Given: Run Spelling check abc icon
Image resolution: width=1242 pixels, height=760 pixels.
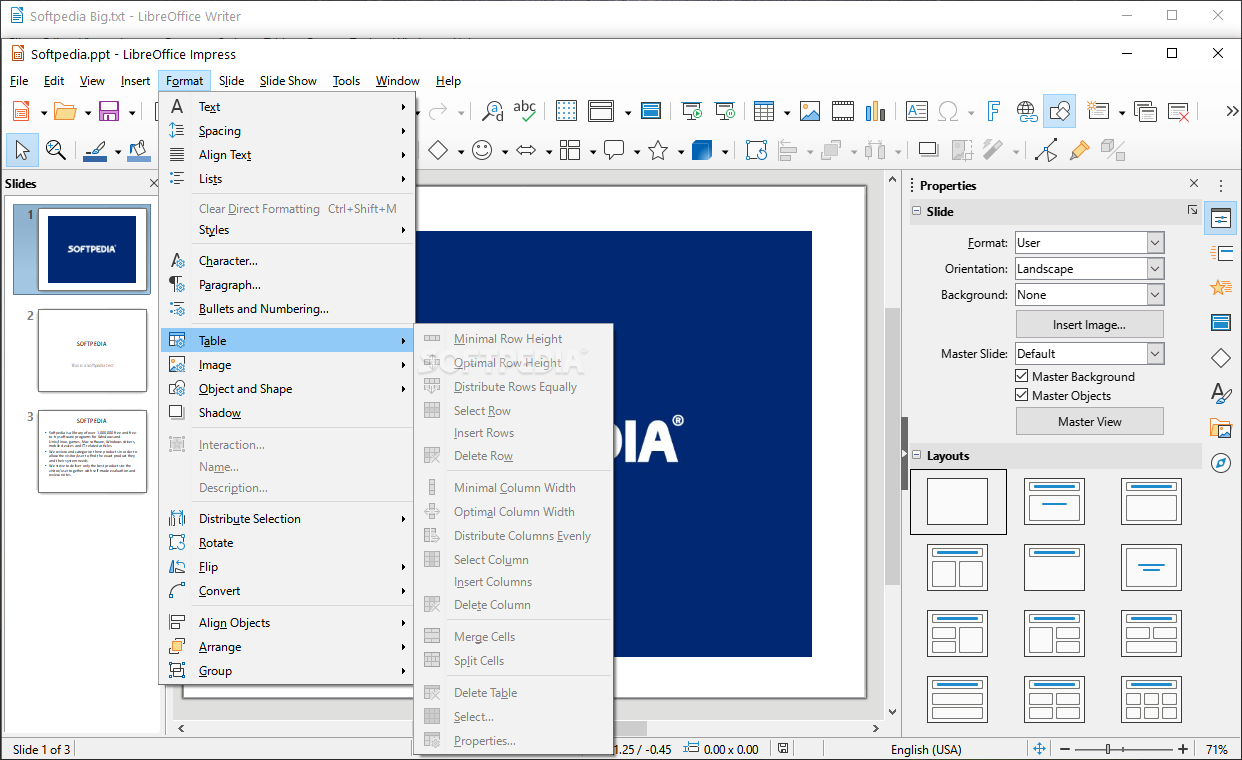Looking at the screenshot, I should coord(525,111).
